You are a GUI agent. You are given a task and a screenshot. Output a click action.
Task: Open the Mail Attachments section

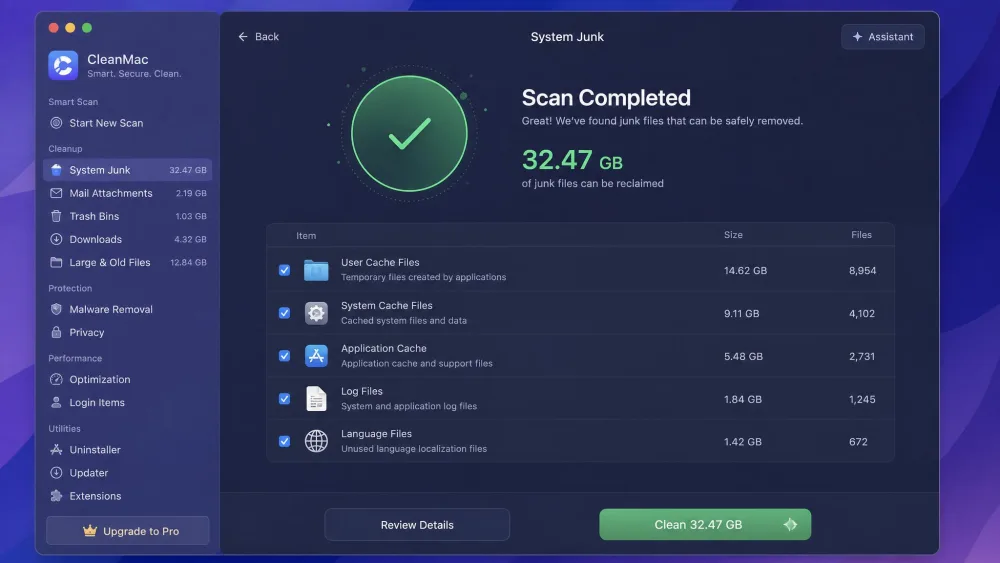pyautogui.click(x=128, y=193)
